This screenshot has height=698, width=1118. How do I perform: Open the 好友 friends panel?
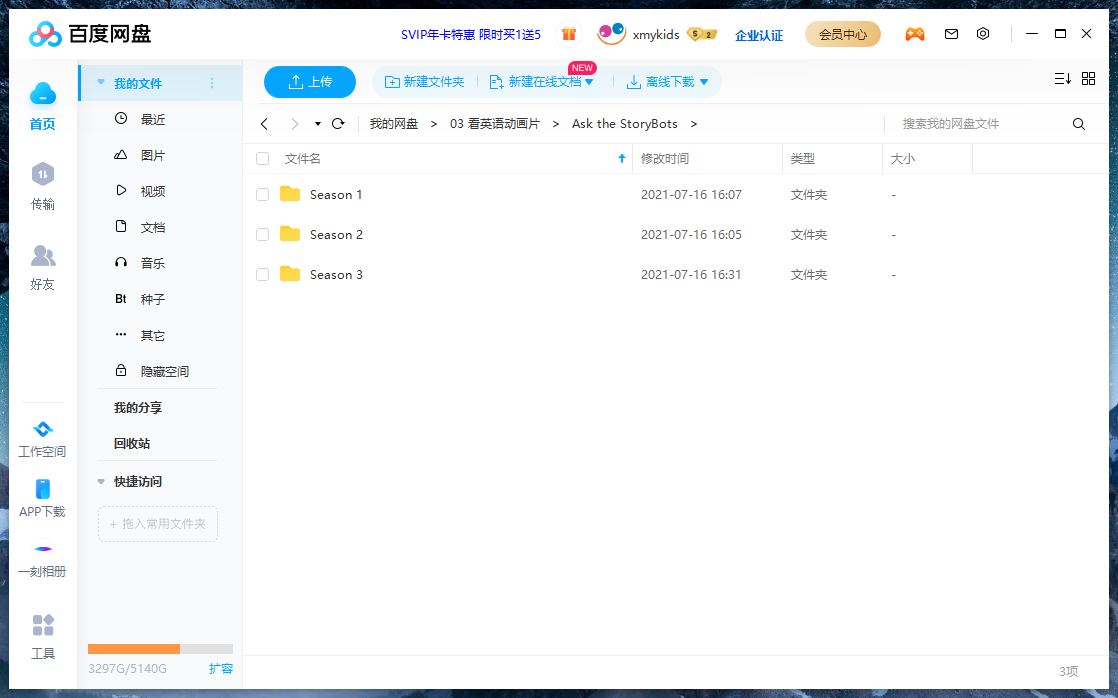(x=43, y=255)
